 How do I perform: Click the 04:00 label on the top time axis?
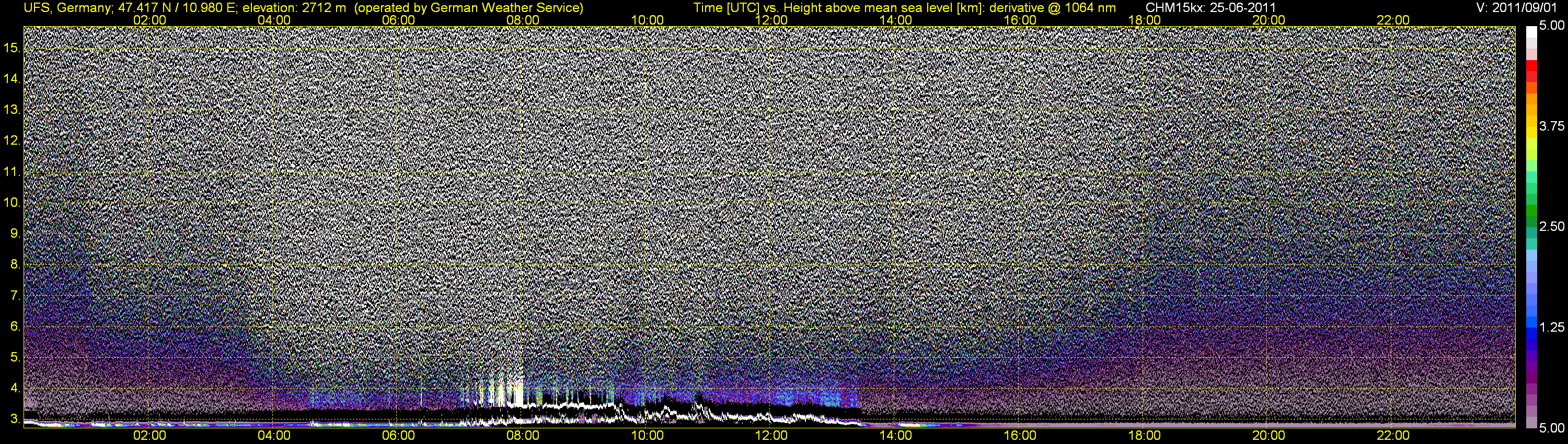point(274,20)
